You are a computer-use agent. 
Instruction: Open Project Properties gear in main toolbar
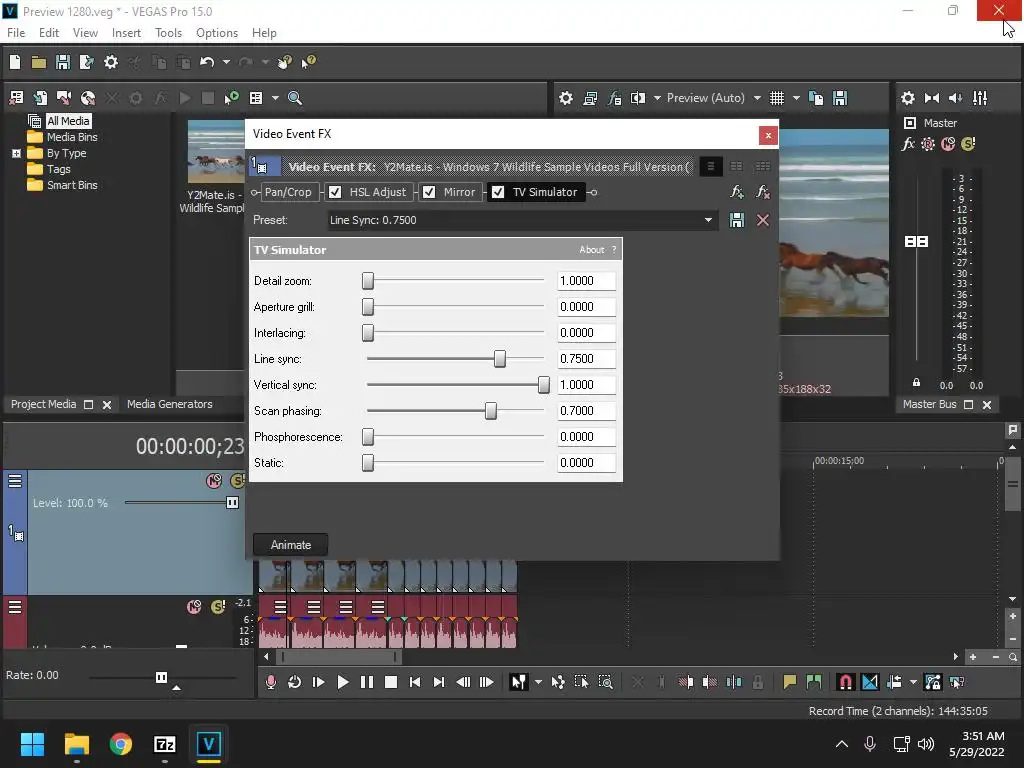pos(111,62)
